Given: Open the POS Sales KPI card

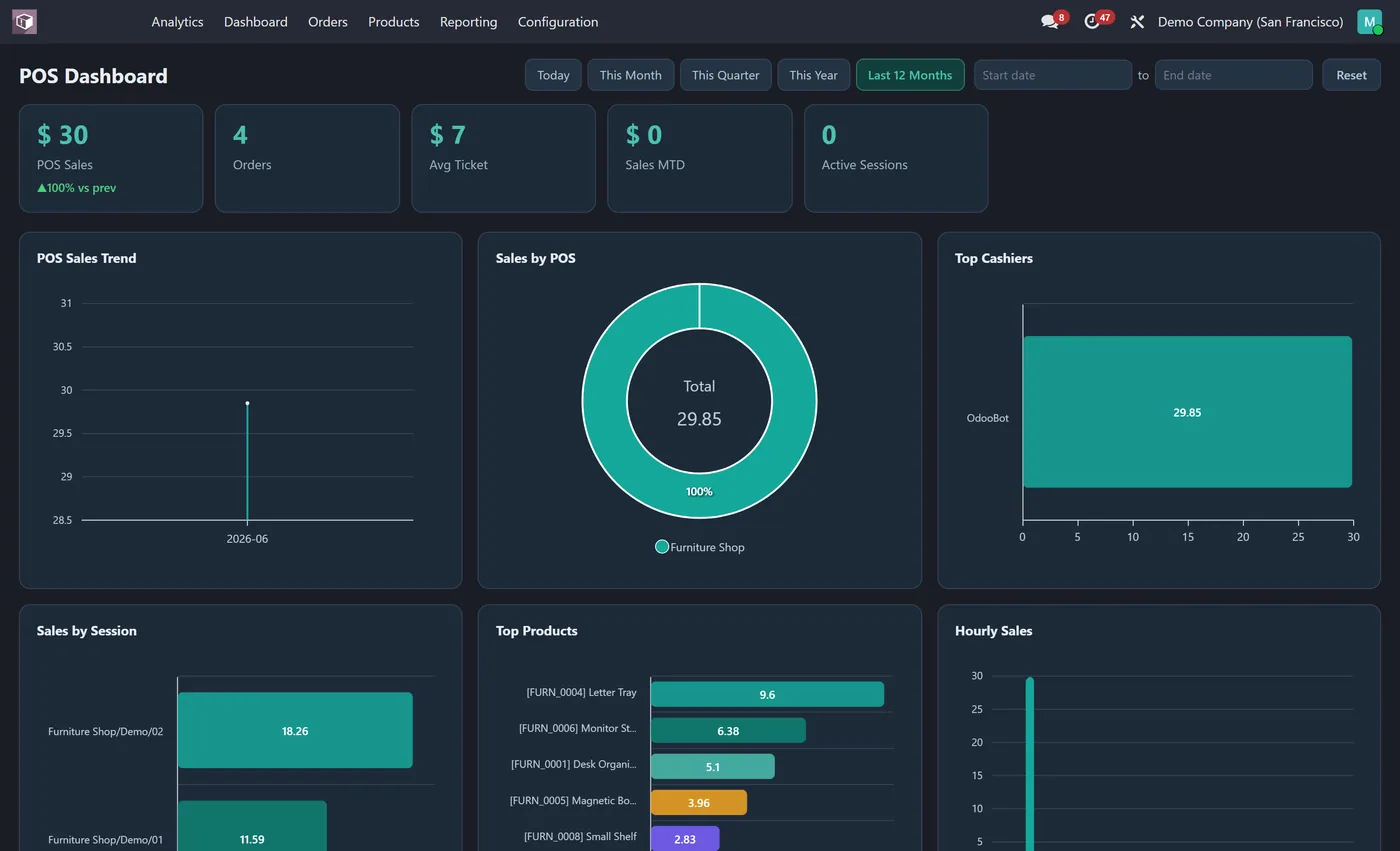Looking at the screenshot, I should pyautogui.click(x=111, y=158).
